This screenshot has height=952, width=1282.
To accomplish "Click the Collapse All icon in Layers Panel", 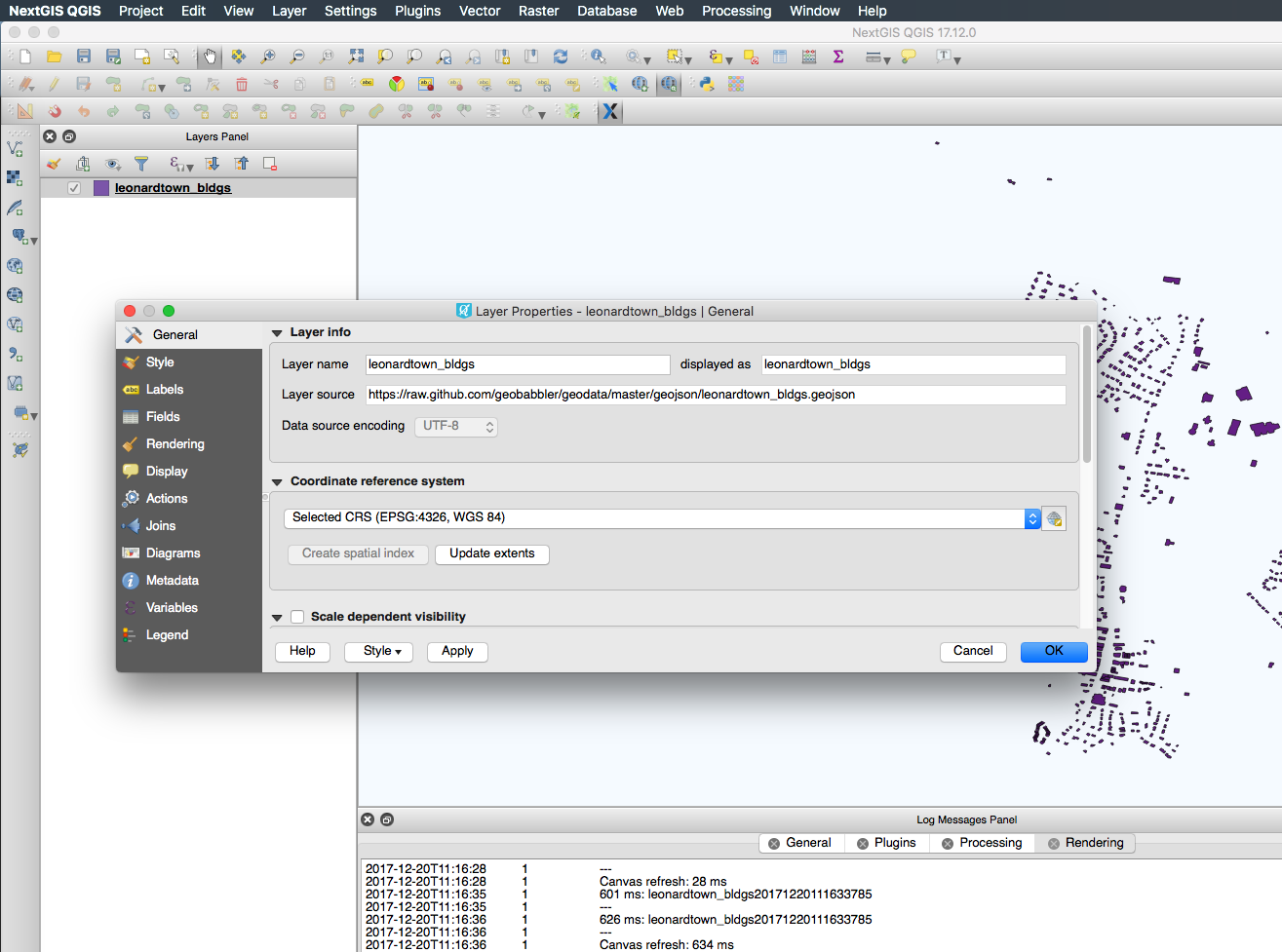I will point(241,164).
